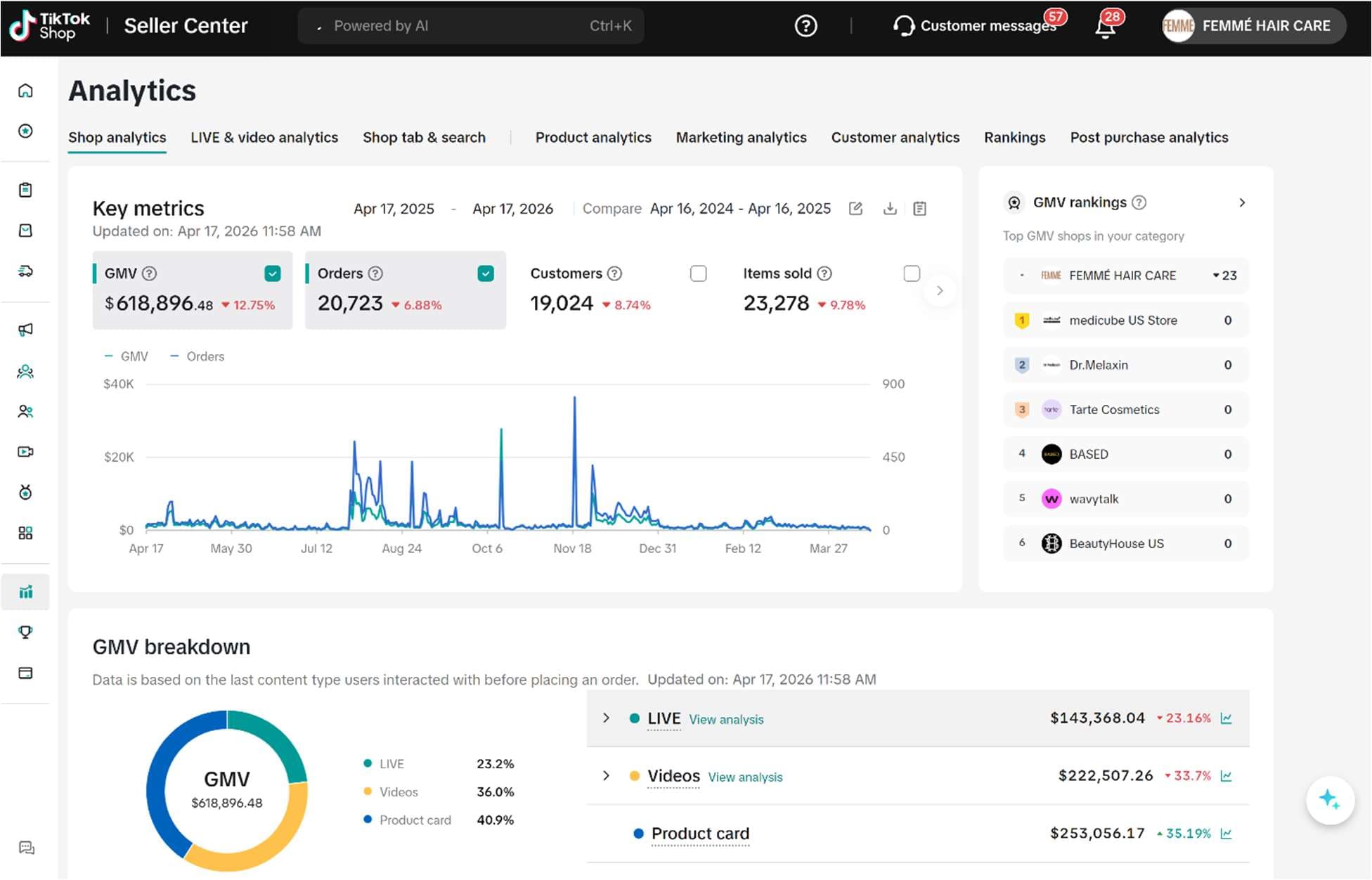Click the Items sold info tooltip icon
This screenshot has width=1372, height=880.
pos(824,273)
